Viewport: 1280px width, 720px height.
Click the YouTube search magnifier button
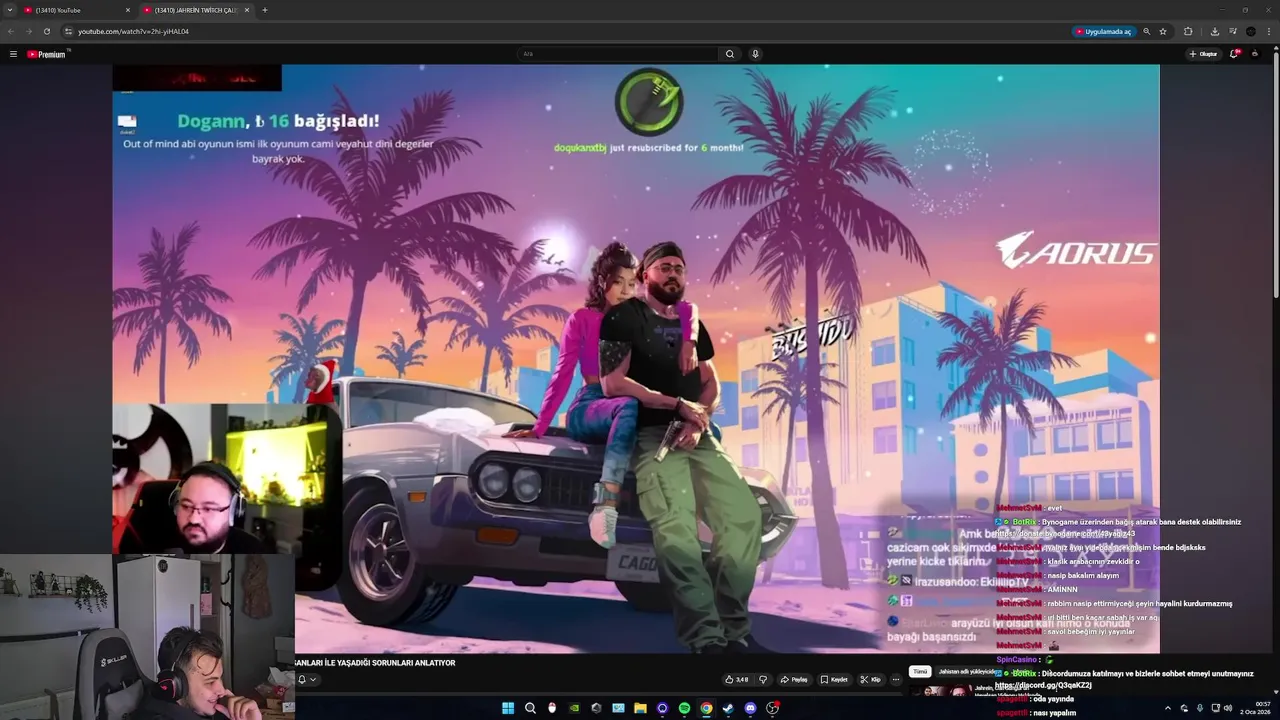730,54
